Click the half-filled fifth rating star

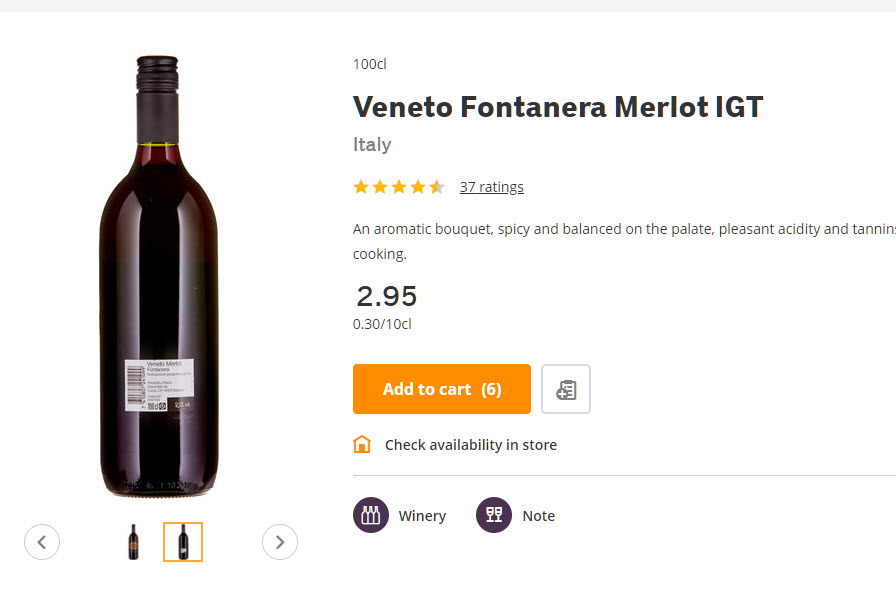coord(437,187)
